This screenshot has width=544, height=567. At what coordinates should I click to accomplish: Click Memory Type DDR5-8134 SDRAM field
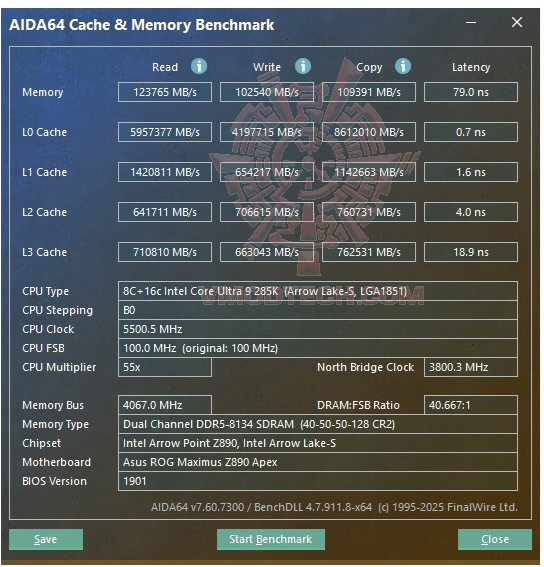click(318, 424)
